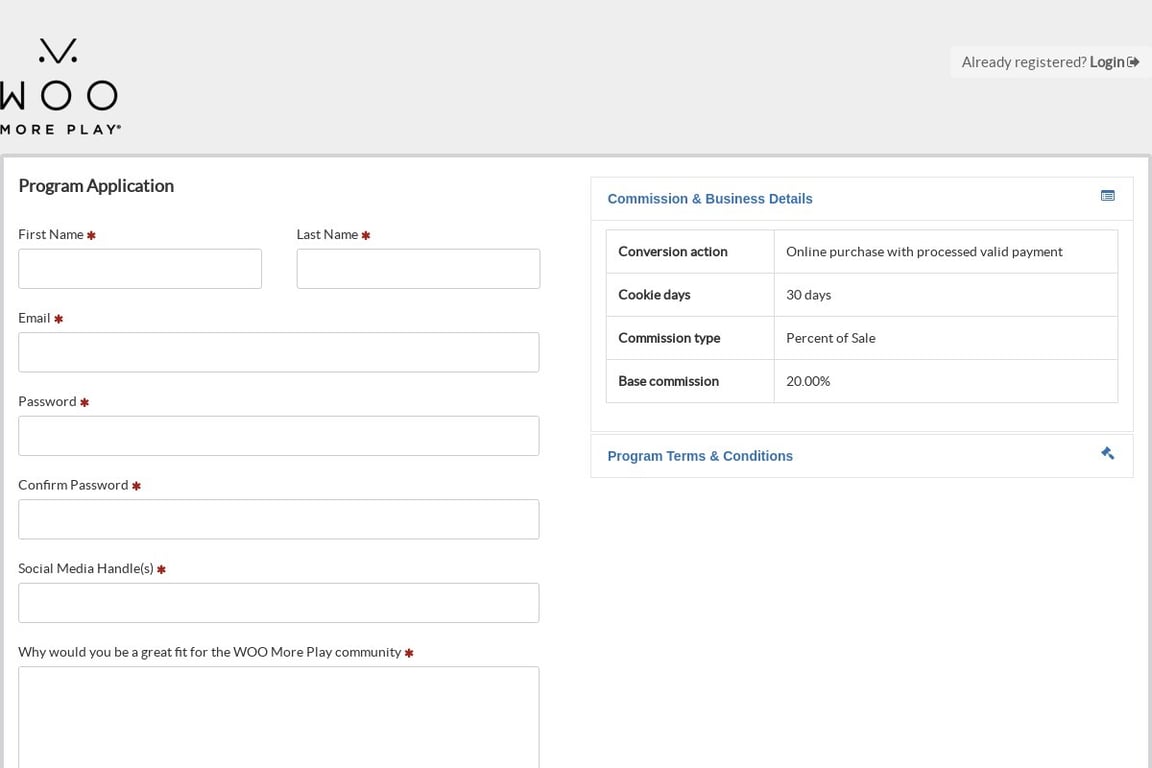The width and height of the screenshot is (1152, 768).
Task: Click the 'Base commission' row label
Action: (x=669, y=381)
